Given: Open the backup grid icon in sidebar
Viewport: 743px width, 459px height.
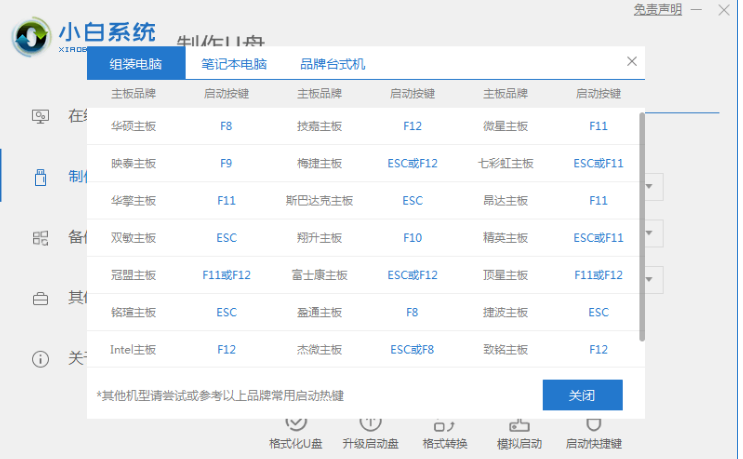Looking at the screenshot, I should click(x=41, y=238).
